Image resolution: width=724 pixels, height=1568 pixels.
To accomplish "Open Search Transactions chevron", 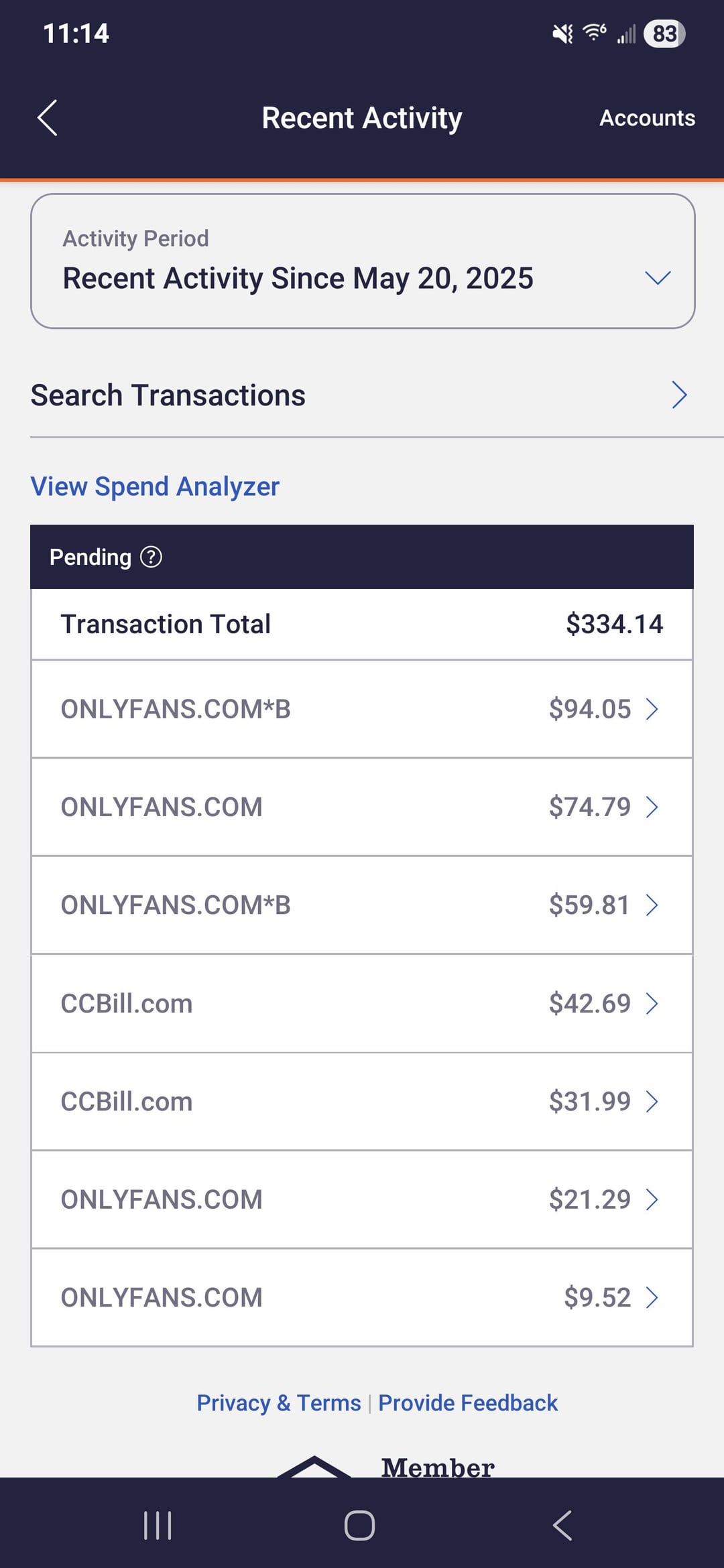I will (679, 395).
